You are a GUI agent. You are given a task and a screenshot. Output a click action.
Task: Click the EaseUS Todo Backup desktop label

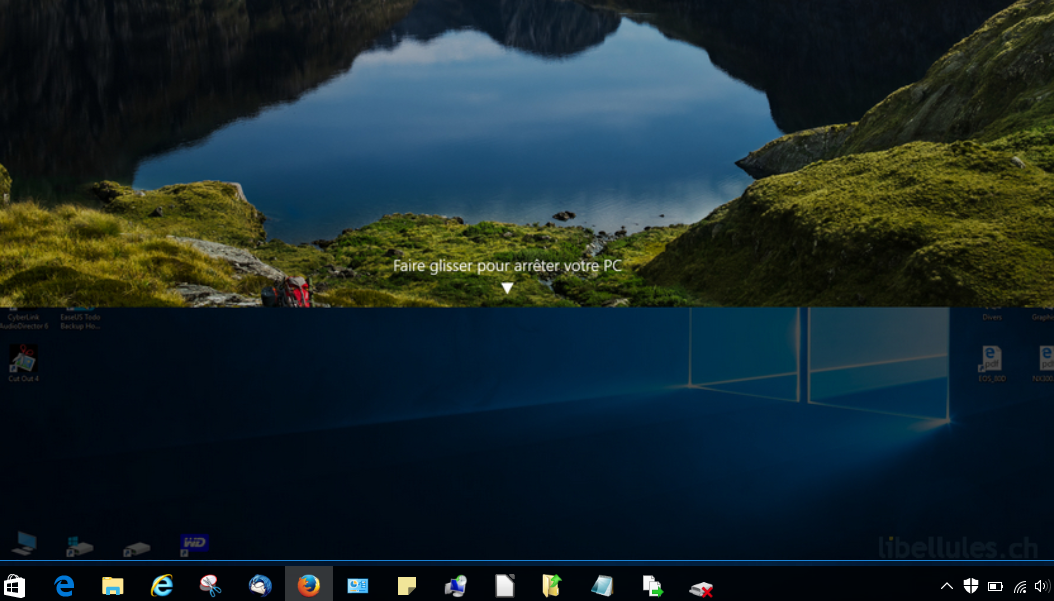[x=80, y=321]
